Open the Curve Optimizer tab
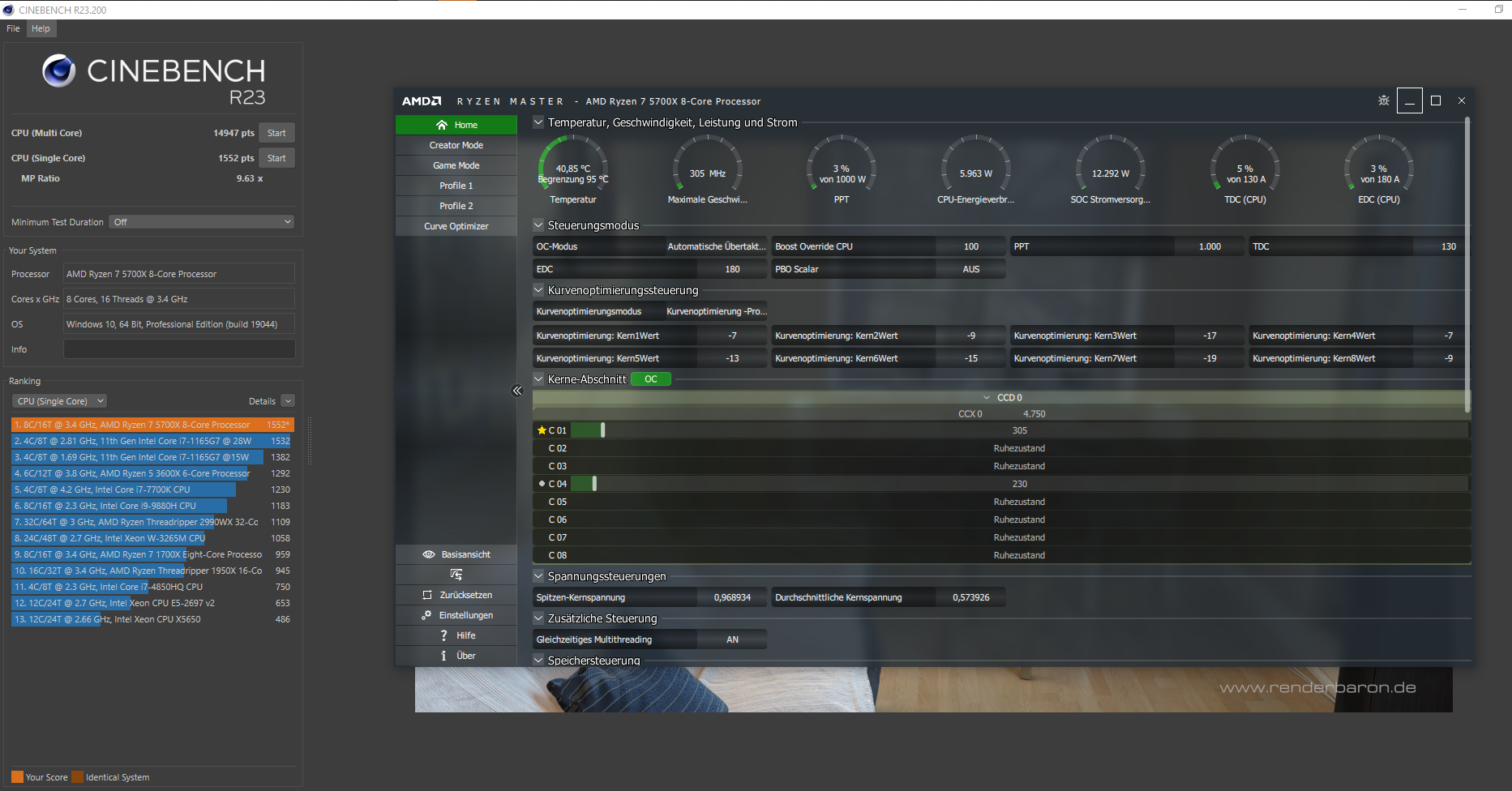The width and height of the screenshot is (1512, 791). coord(456,226)
